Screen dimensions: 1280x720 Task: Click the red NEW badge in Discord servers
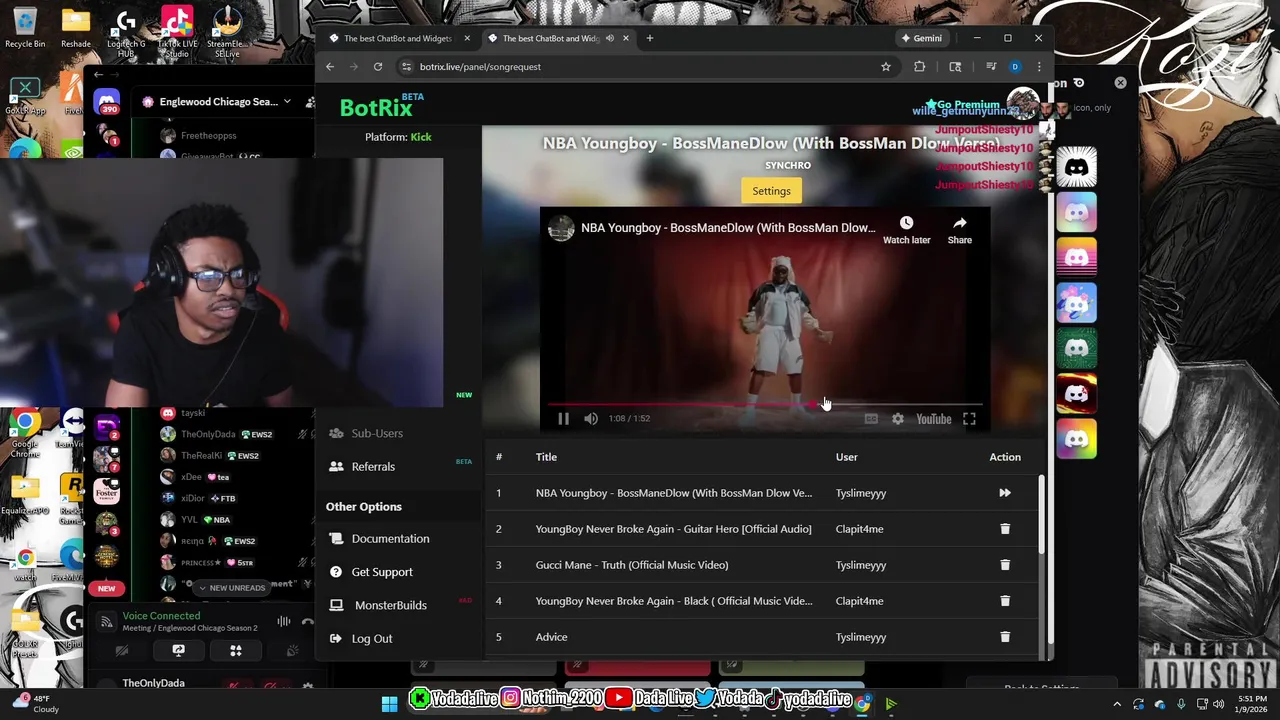106,588
